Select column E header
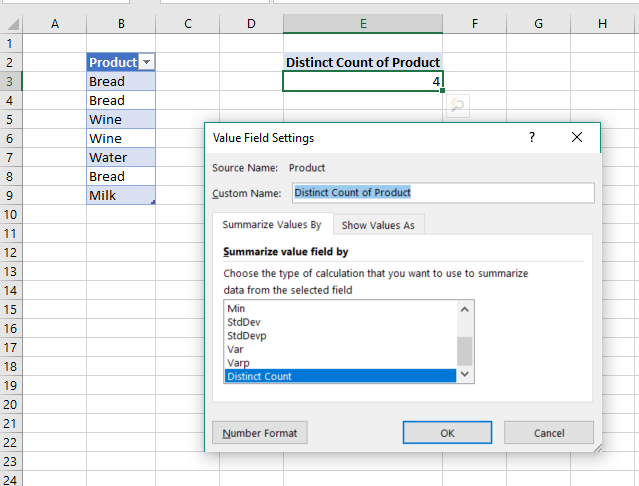Screen dimensions: 639x486 (363, 23)
